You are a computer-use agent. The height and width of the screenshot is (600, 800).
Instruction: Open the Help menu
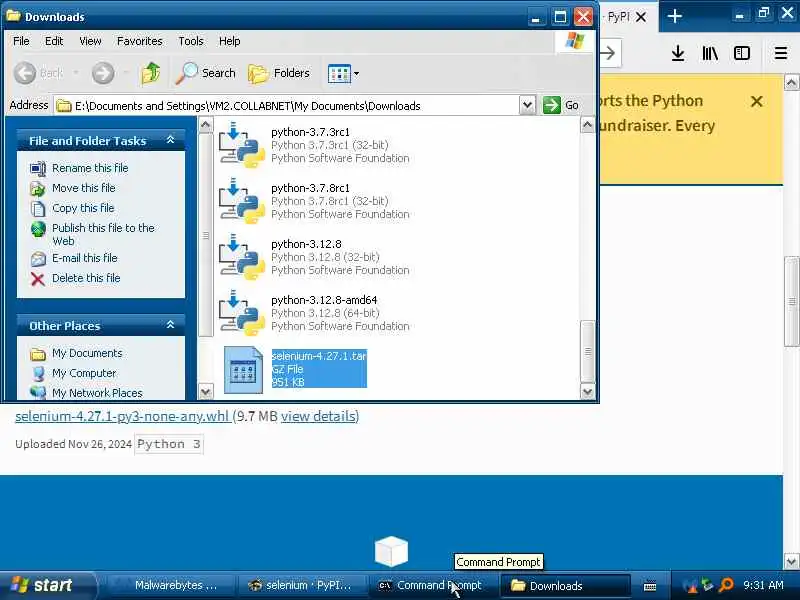pos(230,41)
